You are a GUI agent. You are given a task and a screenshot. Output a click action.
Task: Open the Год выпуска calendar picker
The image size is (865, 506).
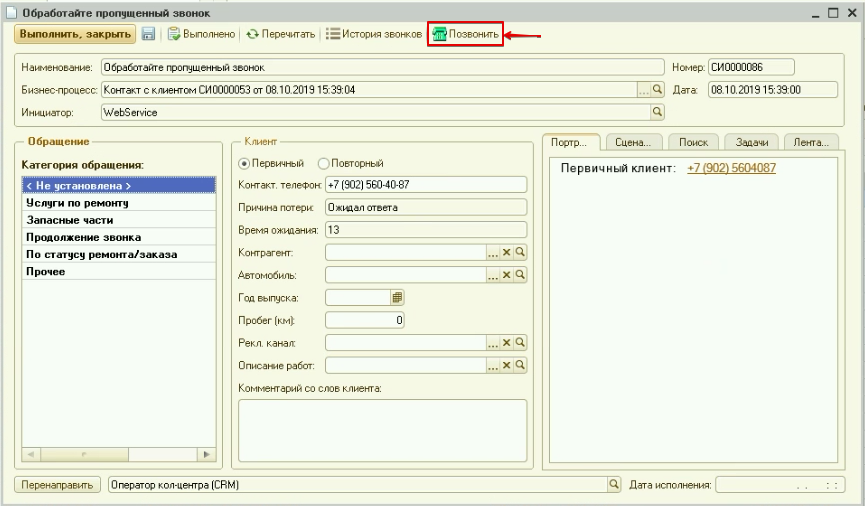coord(397,297)
